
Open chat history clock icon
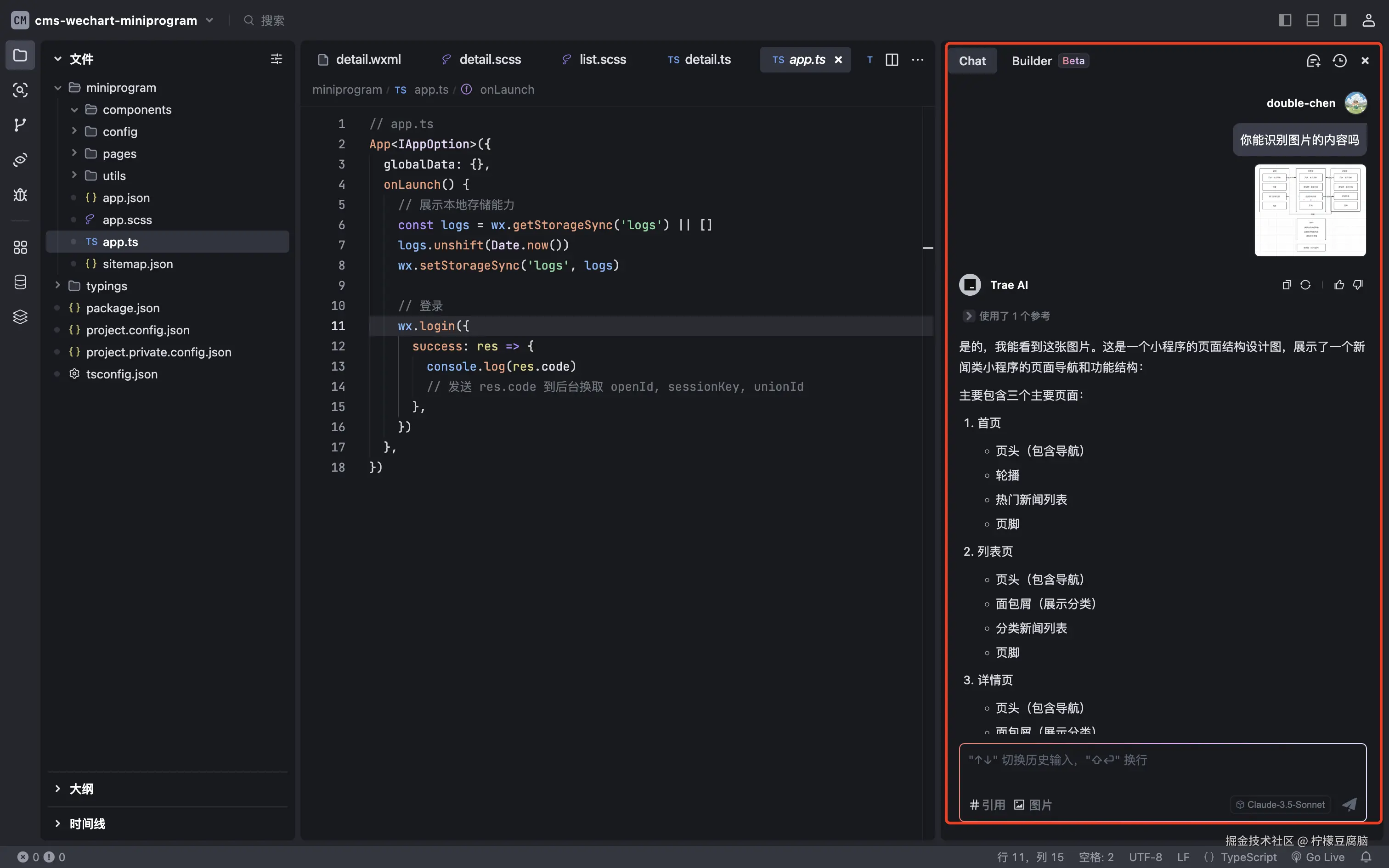click(x=1340, y=61)
